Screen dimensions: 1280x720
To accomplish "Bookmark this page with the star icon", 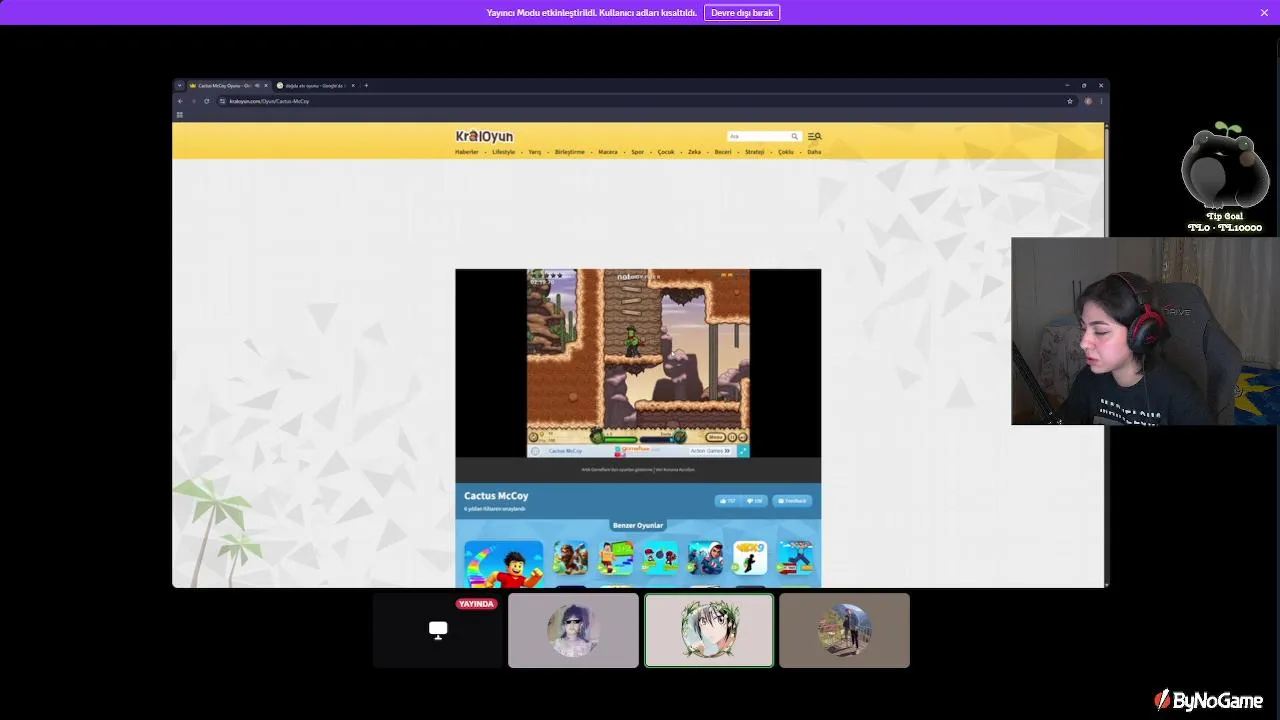I will tap(1070, 101).
